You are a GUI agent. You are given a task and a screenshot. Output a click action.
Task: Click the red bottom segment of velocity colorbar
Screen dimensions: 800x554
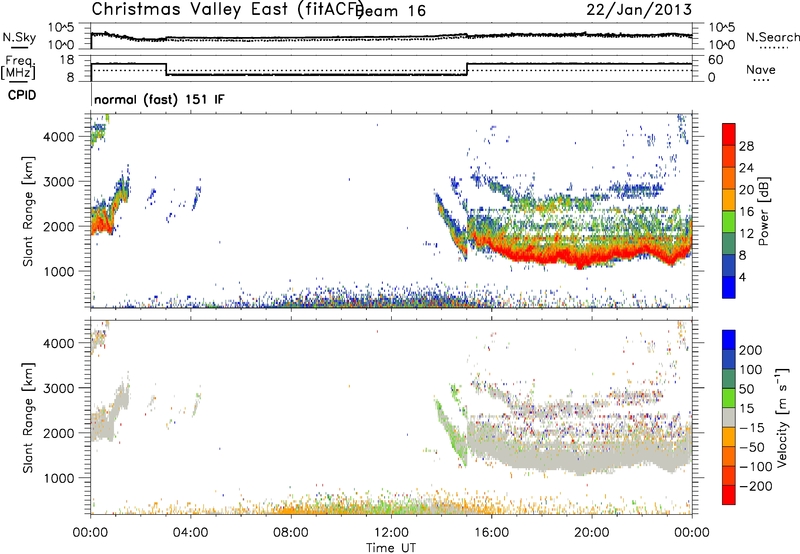(729, 495)
